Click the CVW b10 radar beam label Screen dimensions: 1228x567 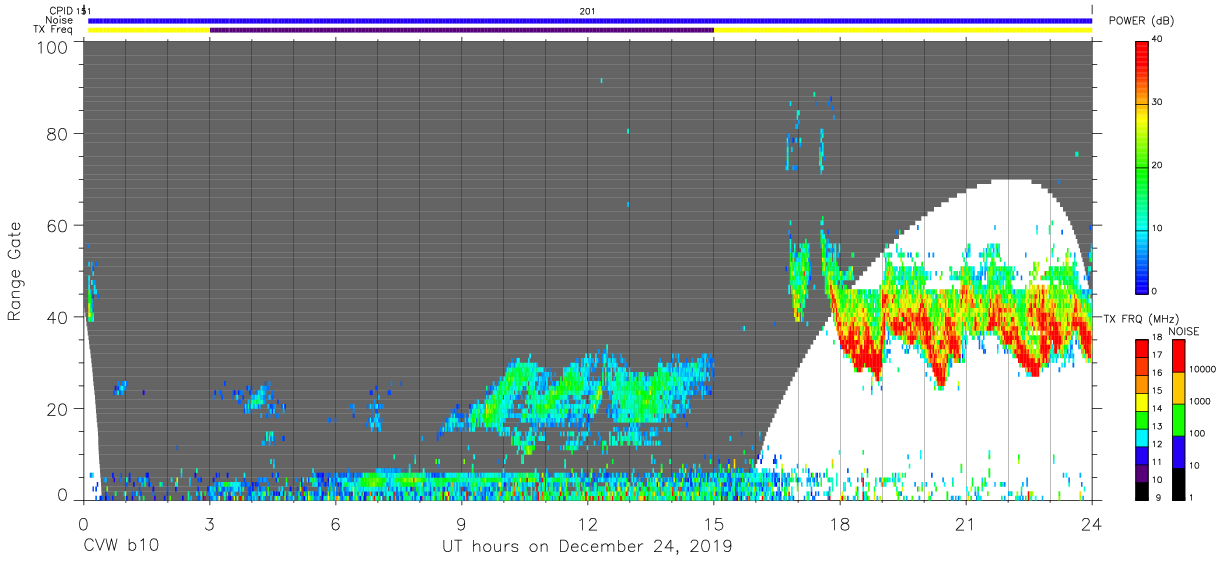tap(121, 547)
